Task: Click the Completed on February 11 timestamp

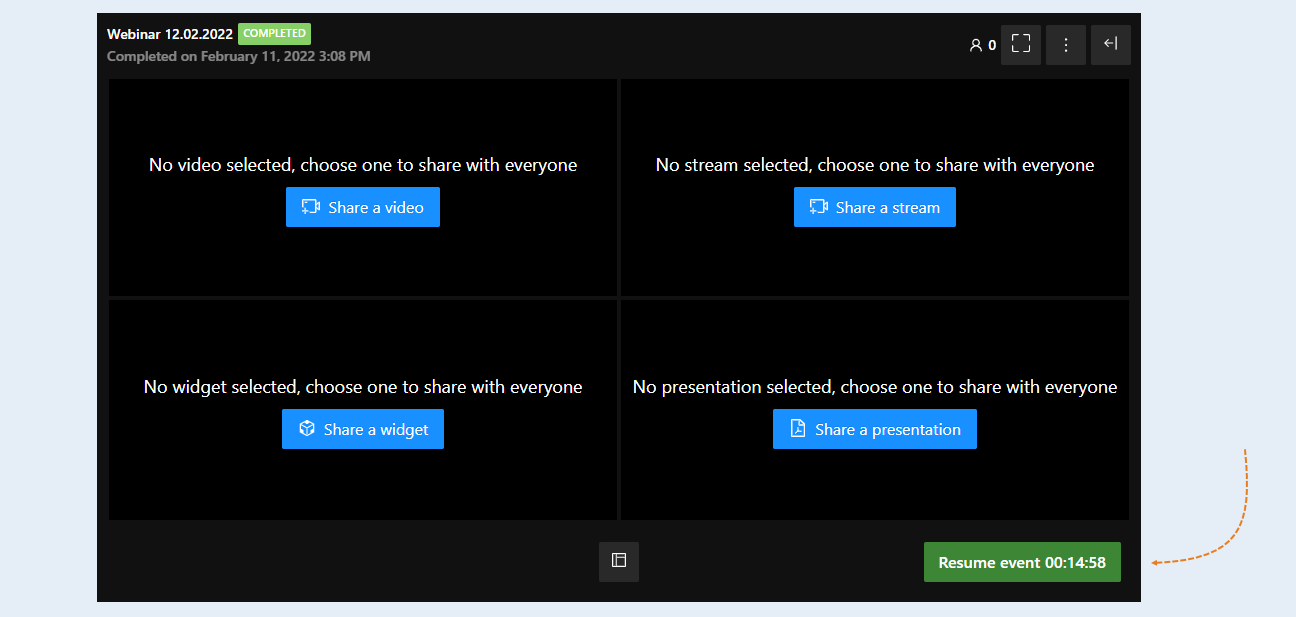Action: [x=239, y=56]
